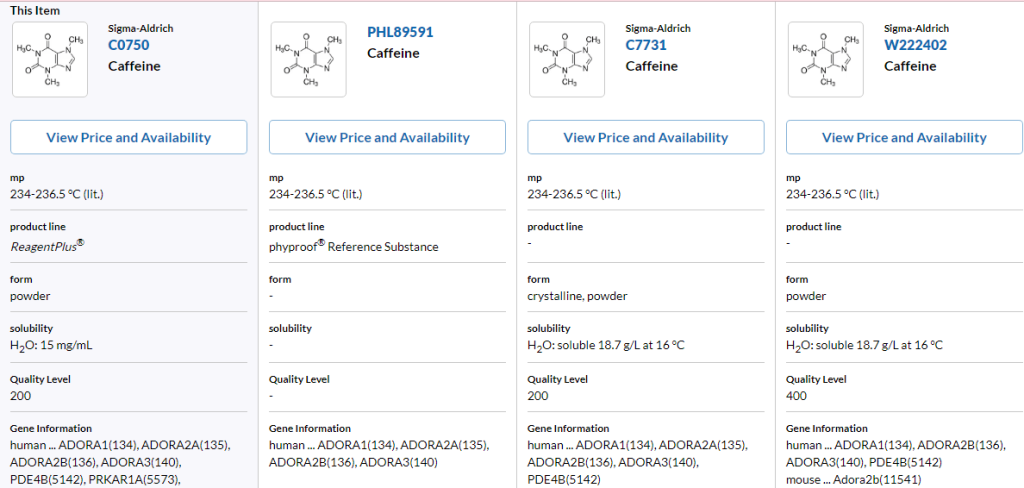Open product number PHL89591

[x=400, y=32]
